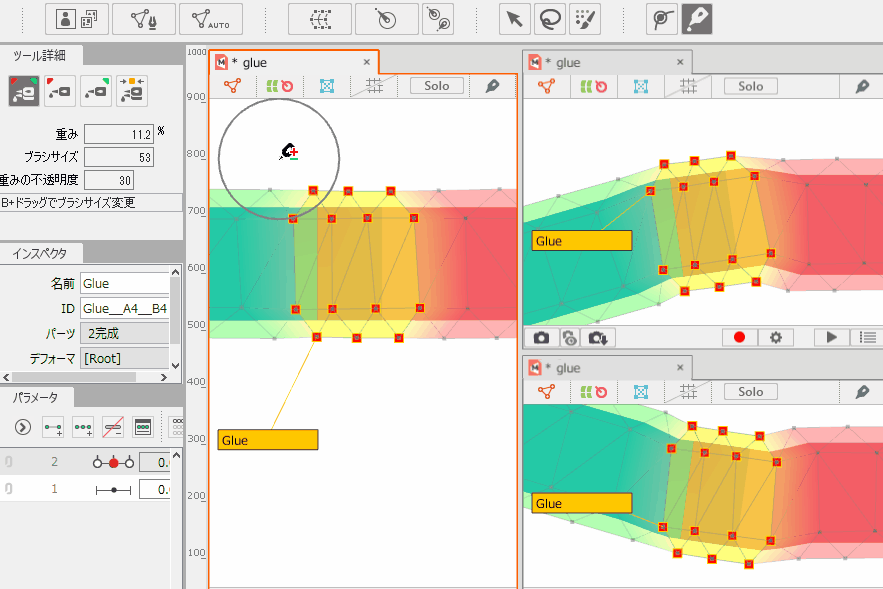Click the red record button

tap(740, 338)
